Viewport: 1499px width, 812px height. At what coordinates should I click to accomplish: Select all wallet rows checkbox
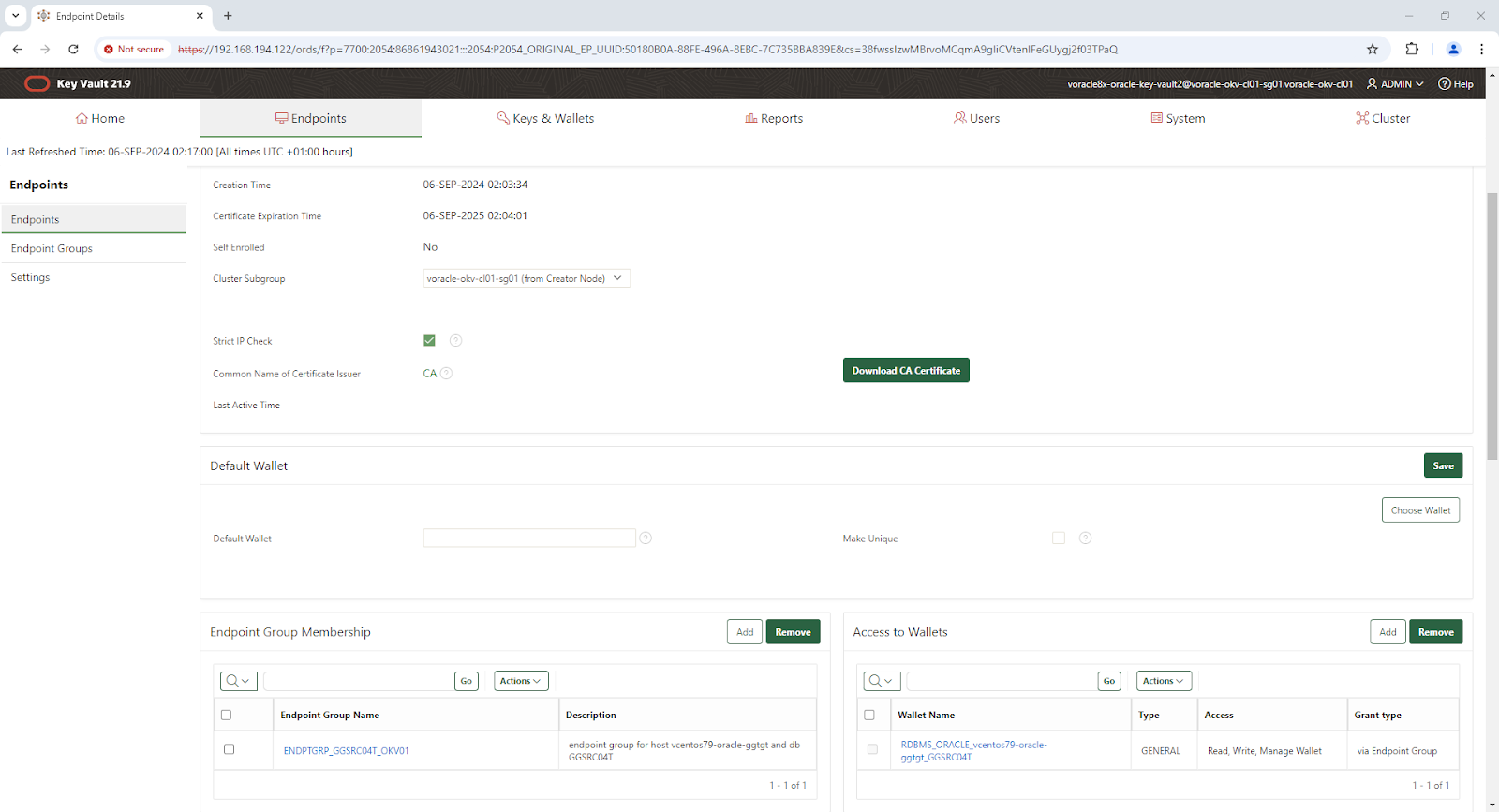pyautogui.click(x=869, y=715)
